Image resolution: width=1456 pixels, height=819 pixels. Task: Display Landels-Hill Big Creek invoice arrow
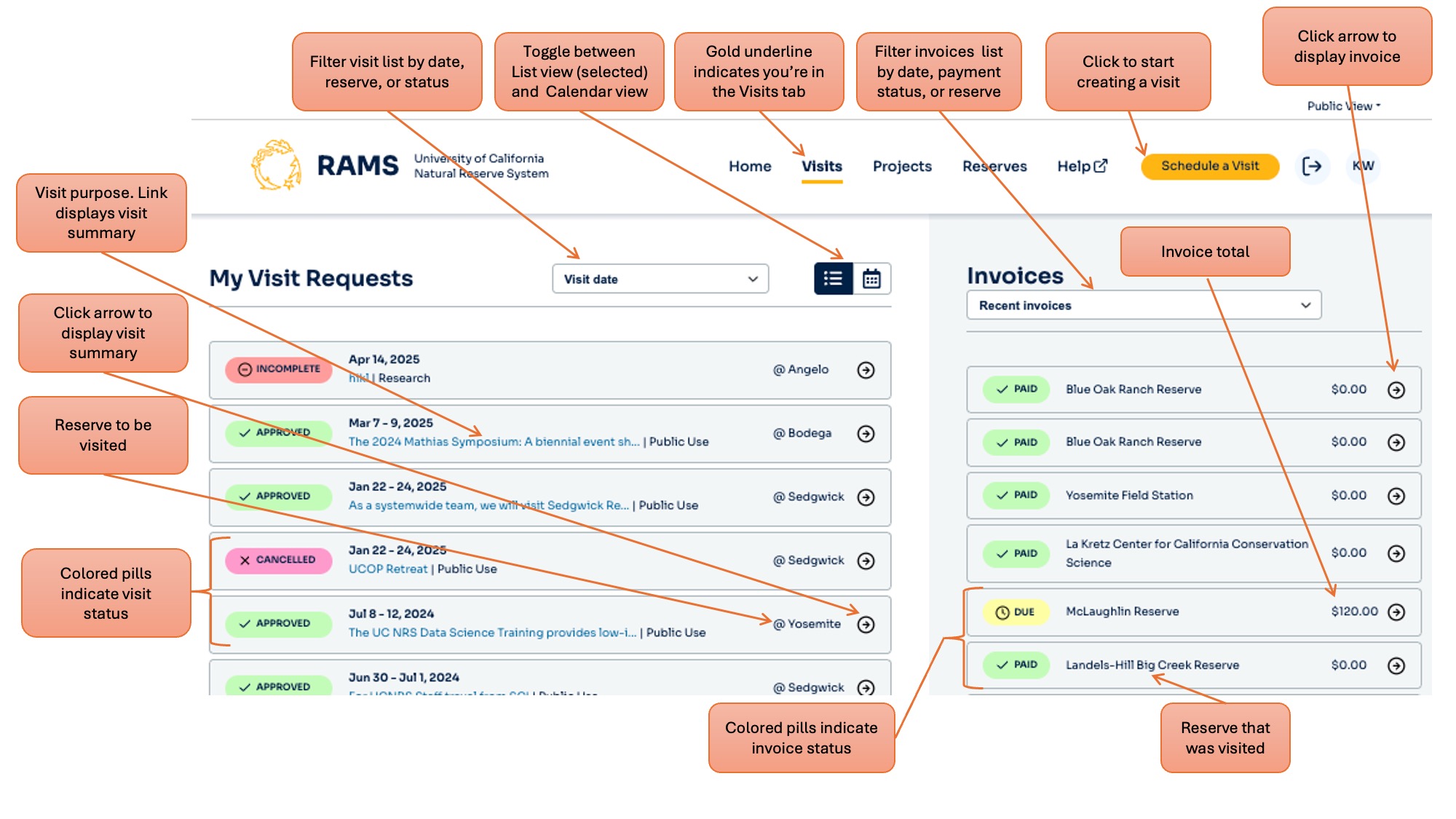(1396, 665)
